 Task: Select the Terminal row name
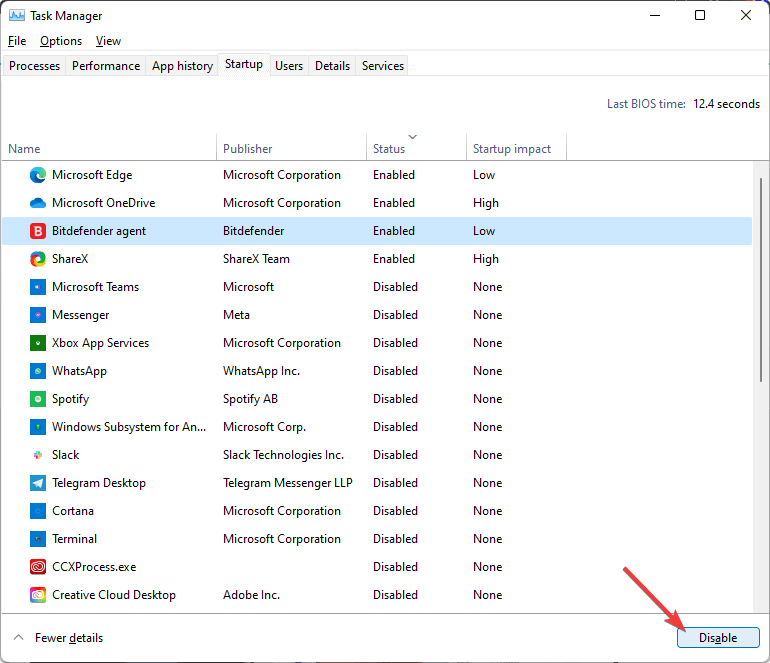75,539
